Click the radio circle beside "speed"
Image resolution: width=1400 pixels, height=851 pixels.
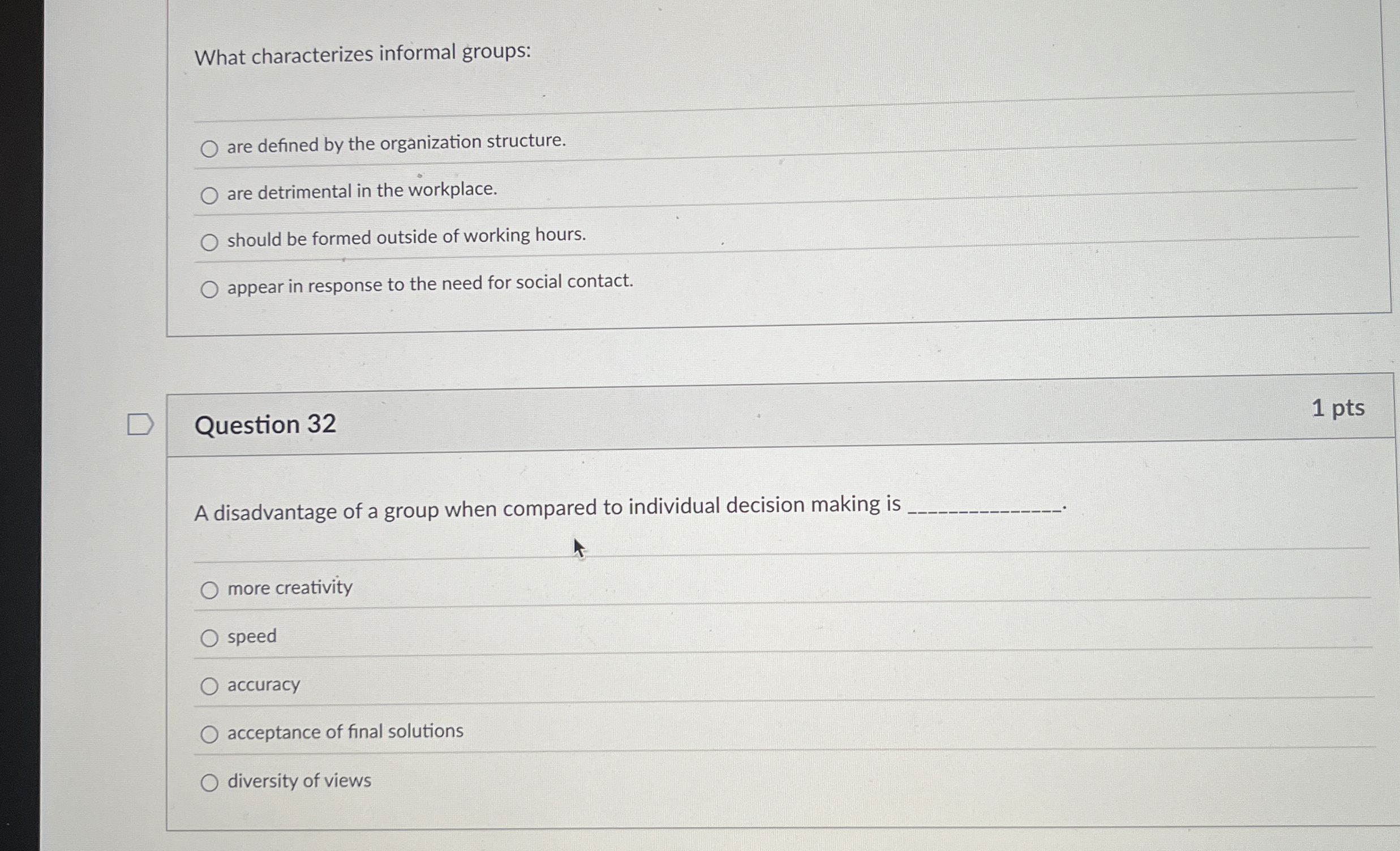pos(211,639)
